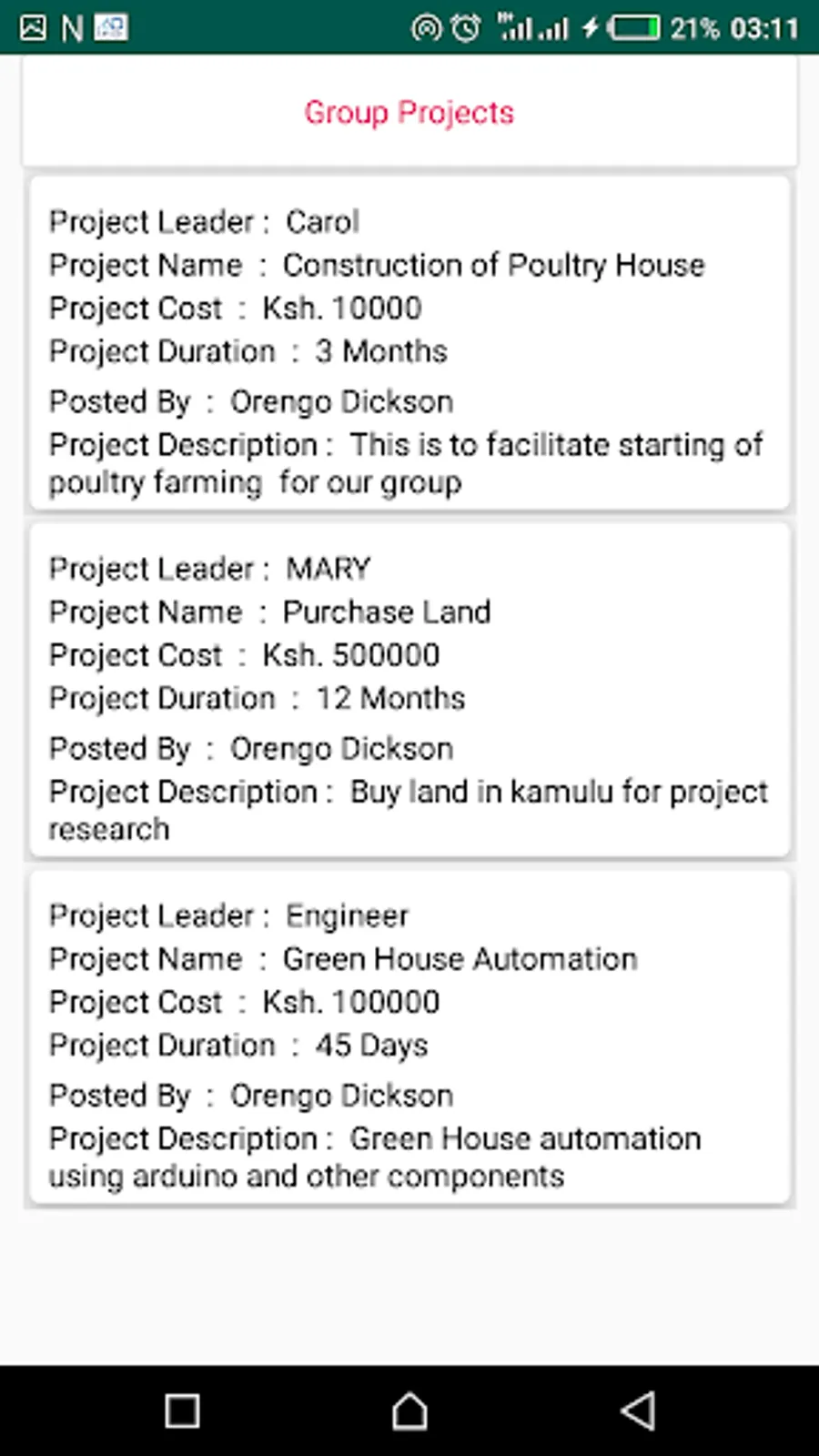
Task: Tap the Ksh. 500000 project cost
Action: [x=350, y=655]
